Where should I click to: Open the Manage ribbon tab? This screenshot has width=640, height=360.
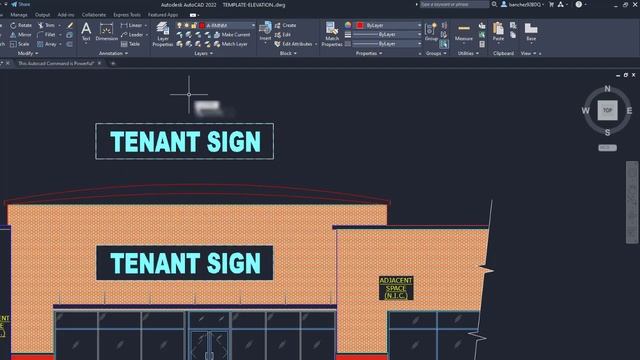point(19,15)
